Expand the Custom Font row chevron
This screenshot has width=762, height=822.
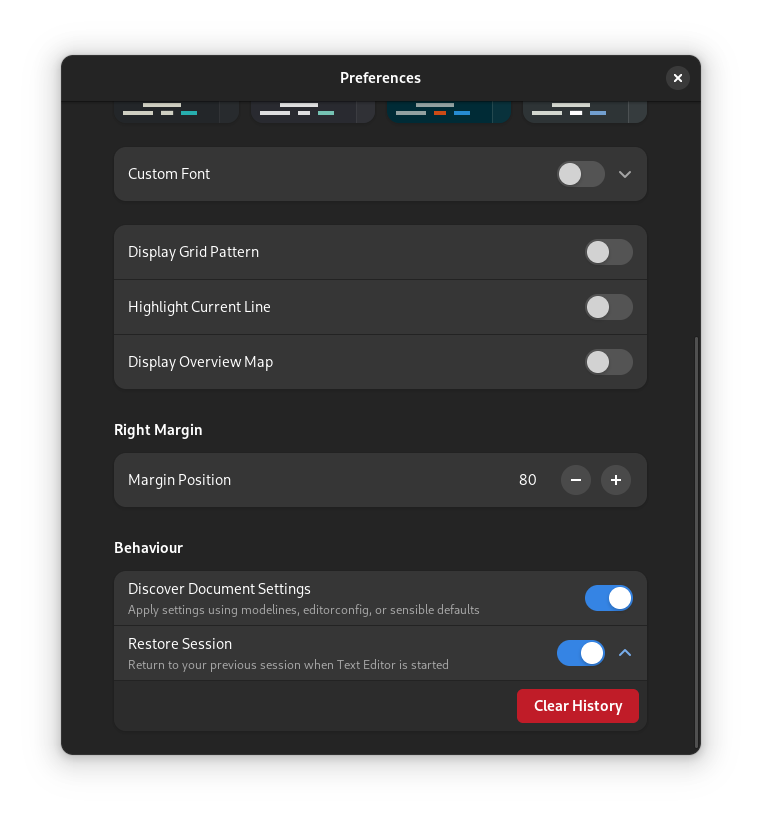click(x=625, y=174)
